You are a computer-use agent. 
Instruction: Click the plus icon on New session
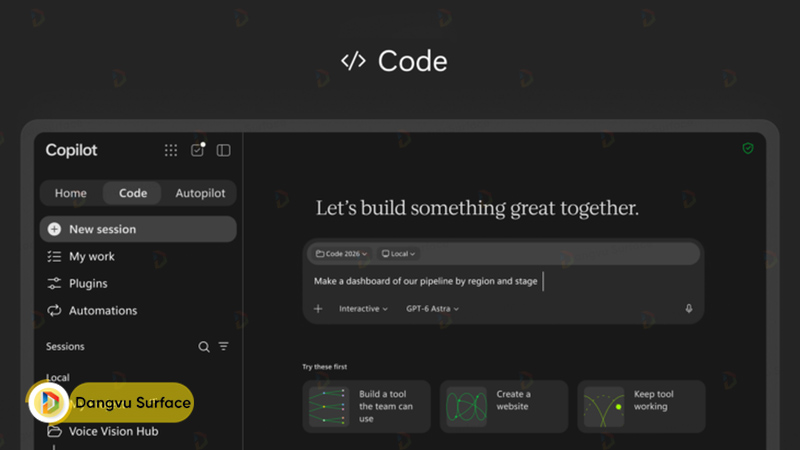[x=54, y=229]
